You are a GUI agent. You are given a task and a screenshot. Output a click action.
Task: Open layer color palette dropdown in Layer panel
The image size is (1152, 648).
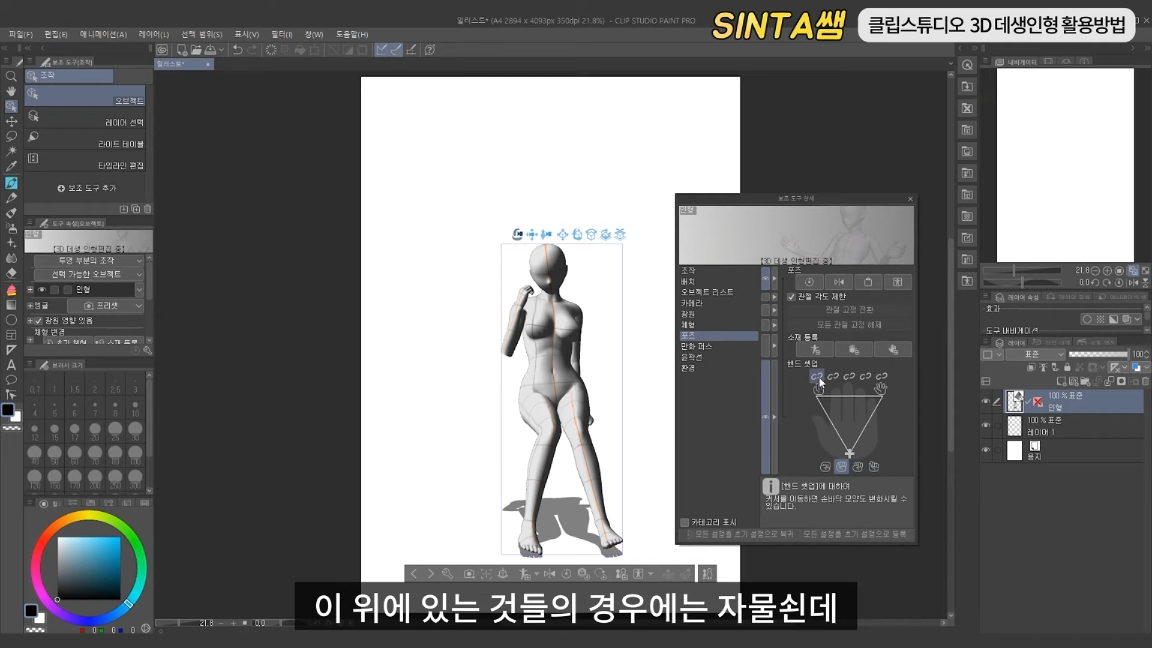click(993, 355)
